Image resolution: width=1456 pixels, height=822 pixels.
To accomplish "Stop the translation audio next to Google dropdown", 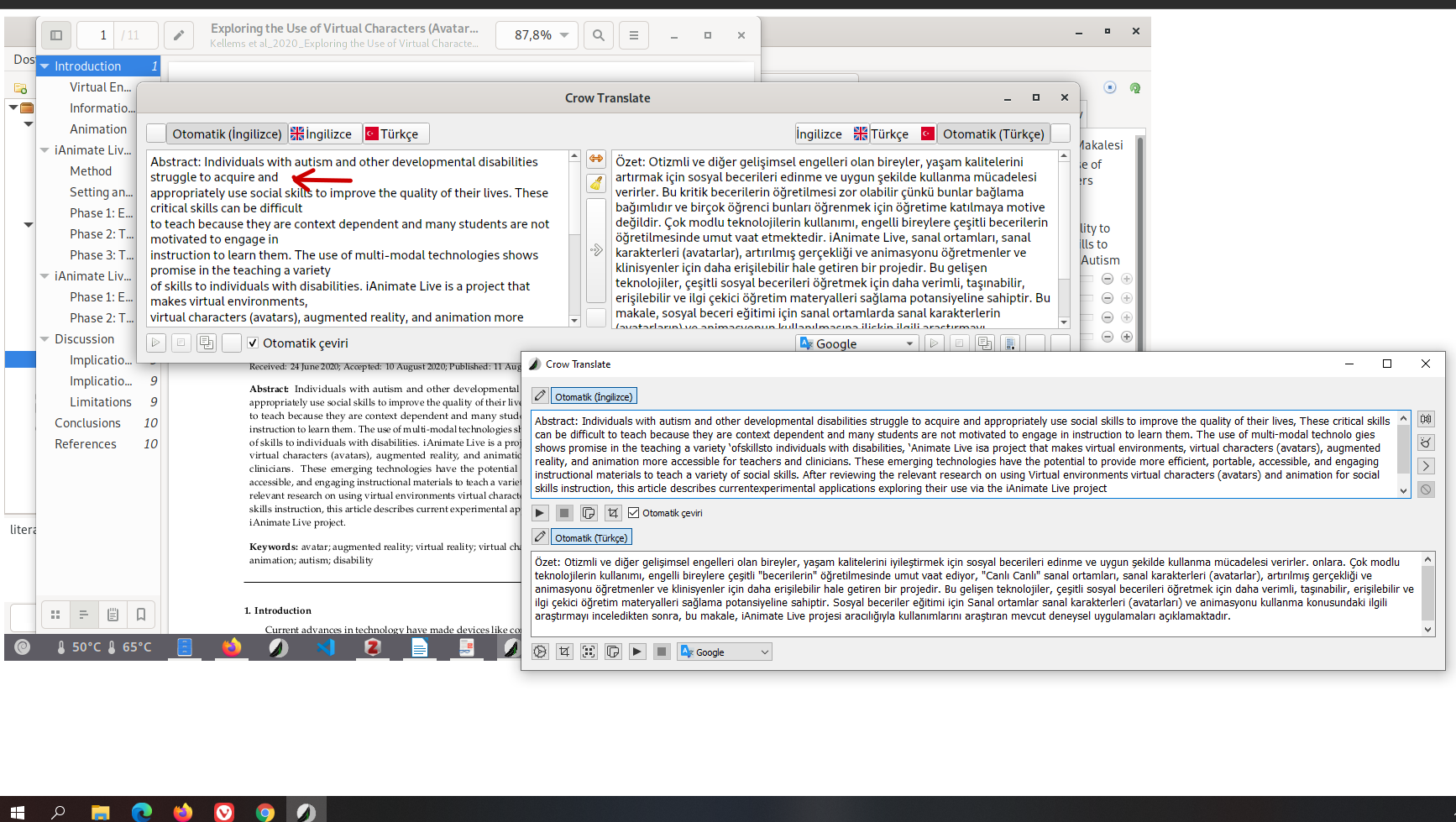I will (662, 652).
